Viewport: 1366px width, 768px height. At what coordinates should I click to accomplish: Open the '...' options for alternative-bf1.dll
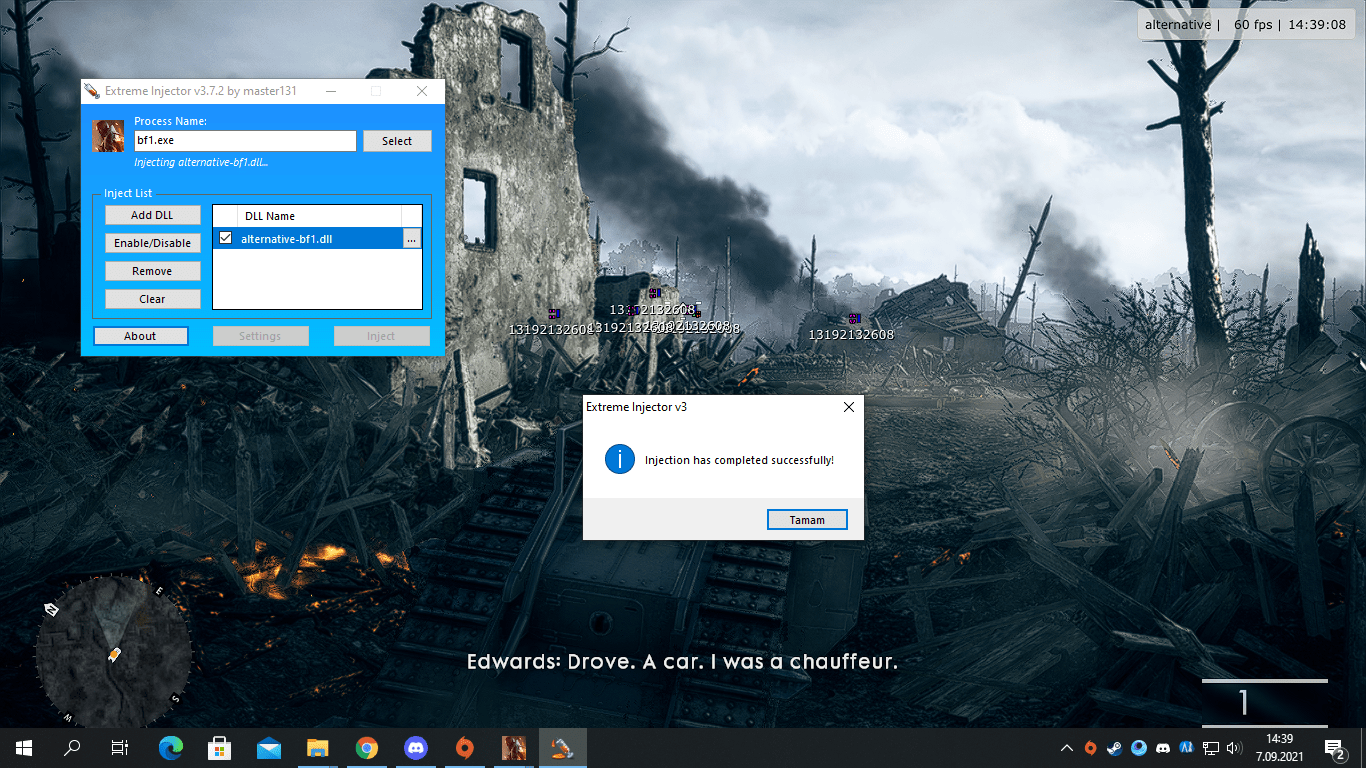pyautogui.click(x=411, y=238)
